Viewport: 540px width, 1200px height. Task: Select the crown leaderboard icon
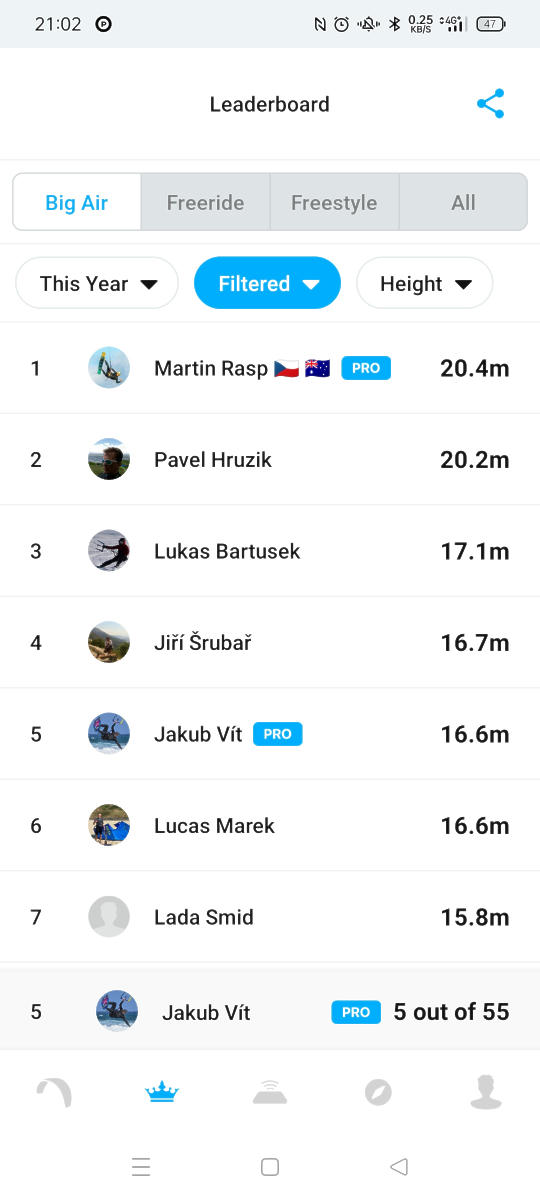pos(162,1093)
